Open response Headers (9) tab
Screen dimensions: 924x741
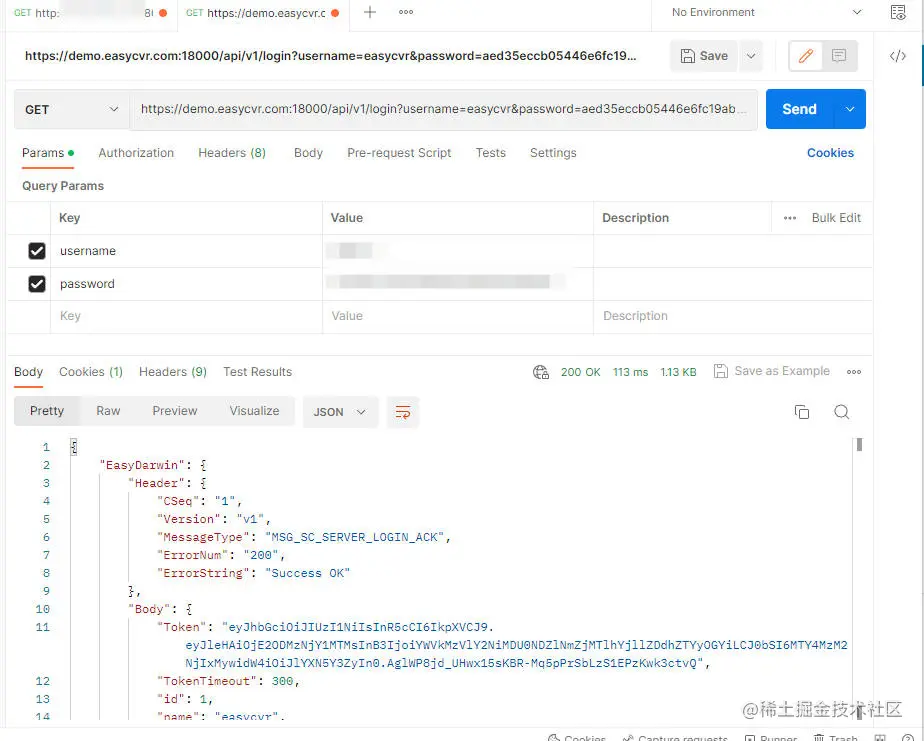click(173, 372)
